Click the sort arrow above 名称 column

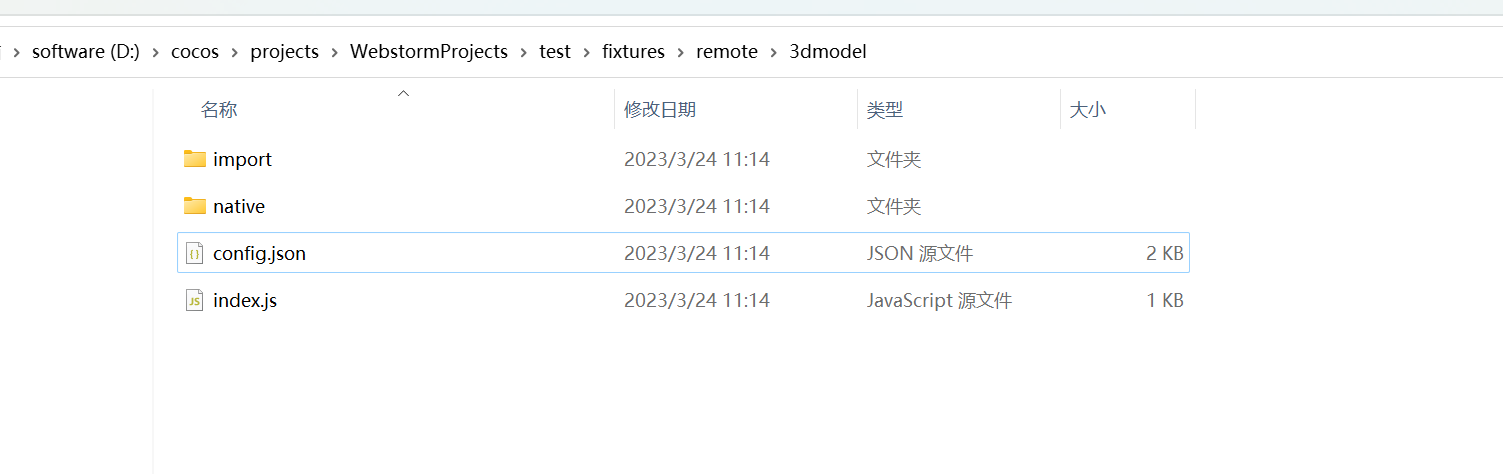pyautogui.click(x=404, y=93)
